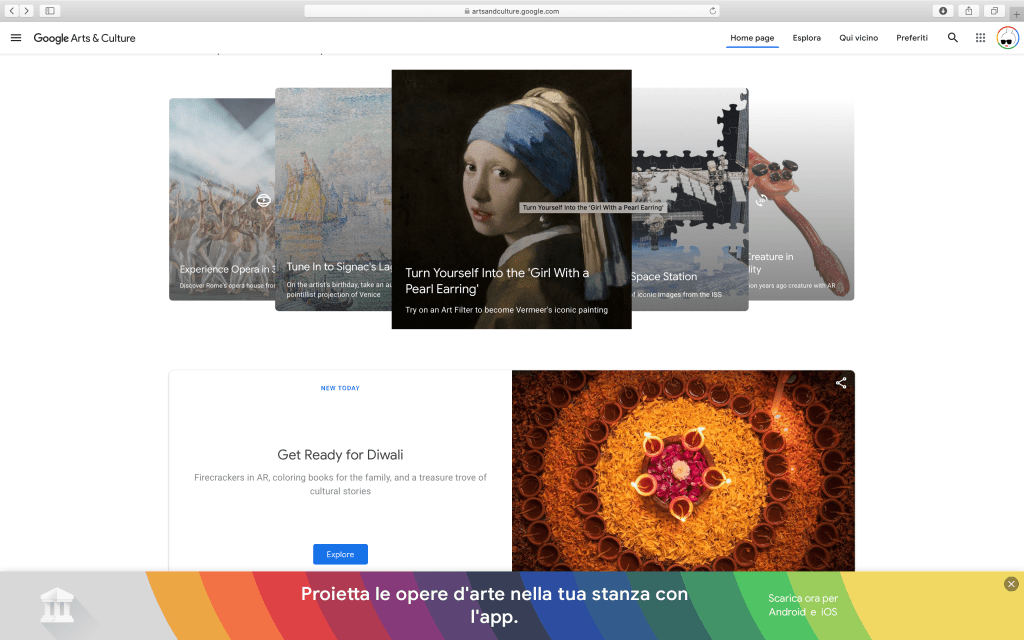Select the Signac's Lagoon card

(332, 200)
